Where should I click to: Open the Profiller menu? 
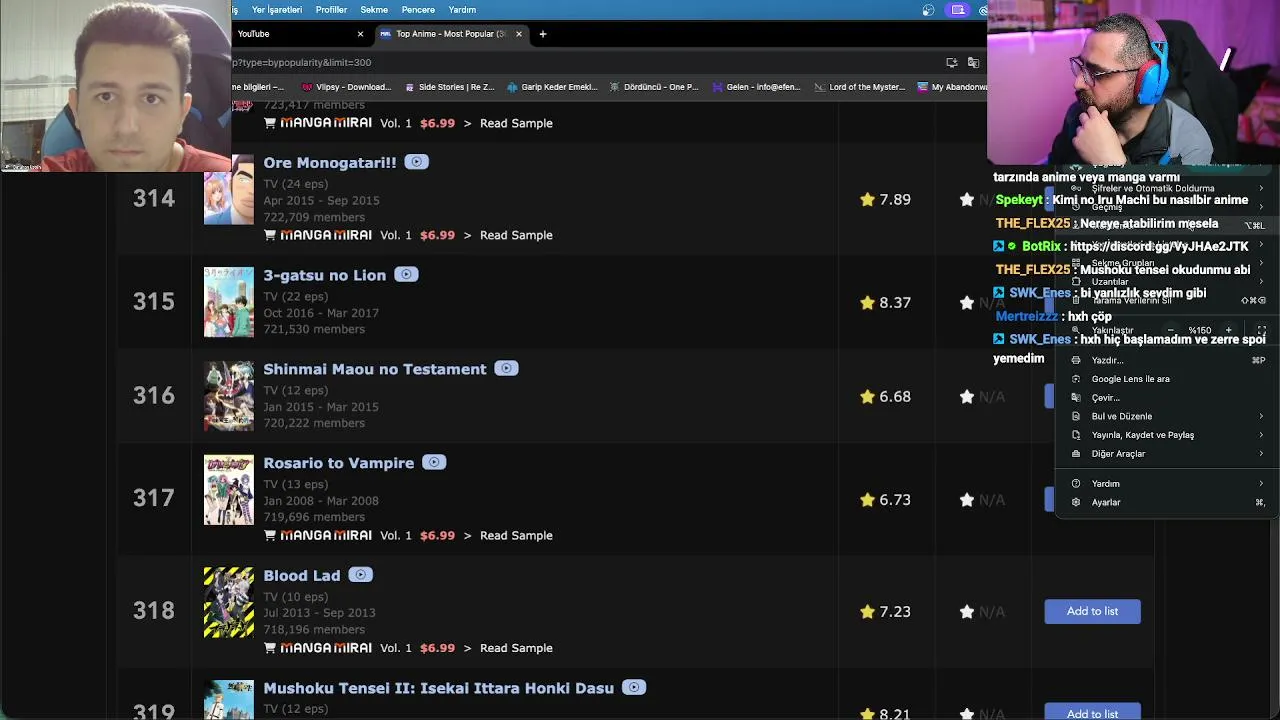(x=331, y=10)
